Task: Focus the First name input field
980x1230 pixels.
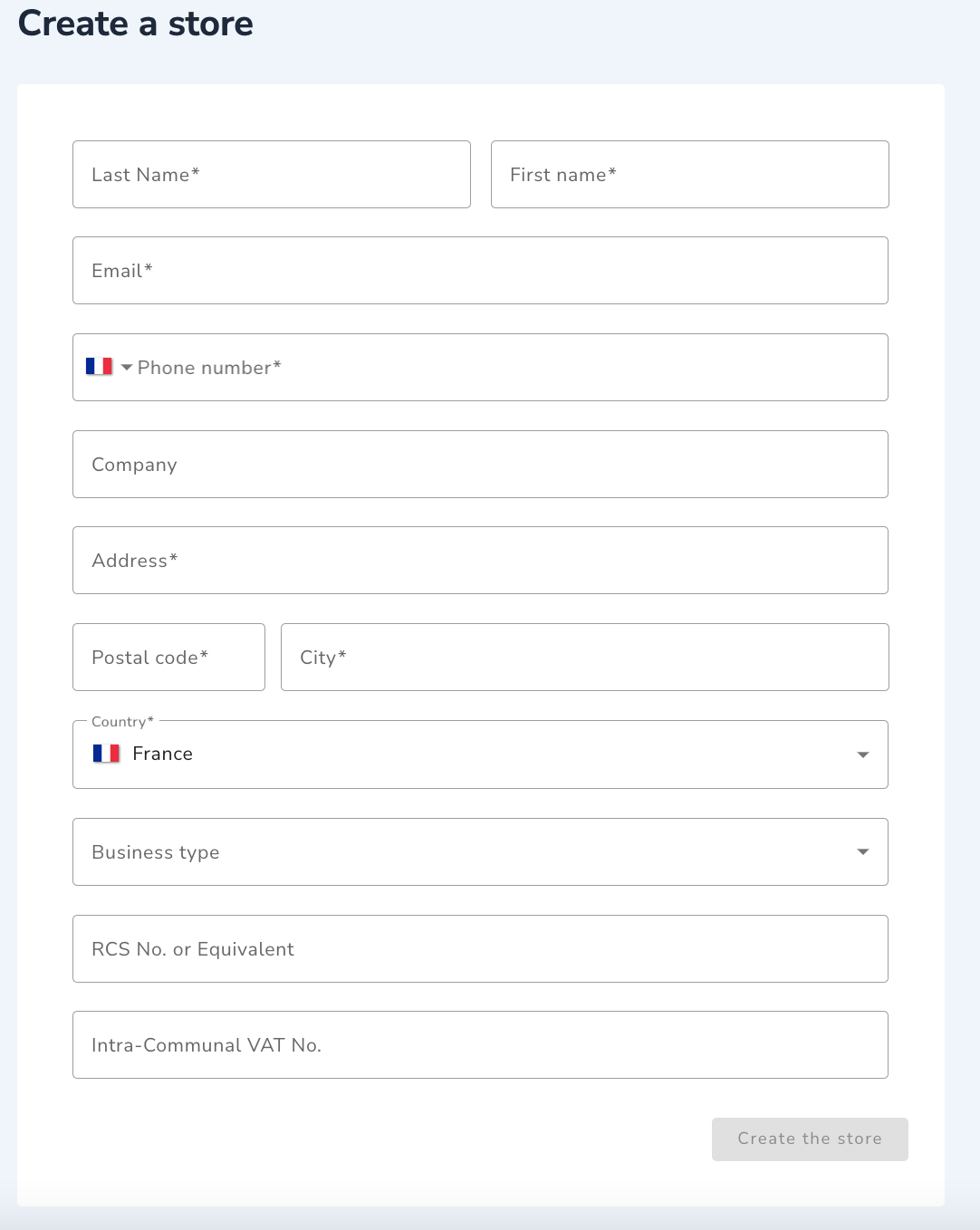Action: tap(690, 174)
